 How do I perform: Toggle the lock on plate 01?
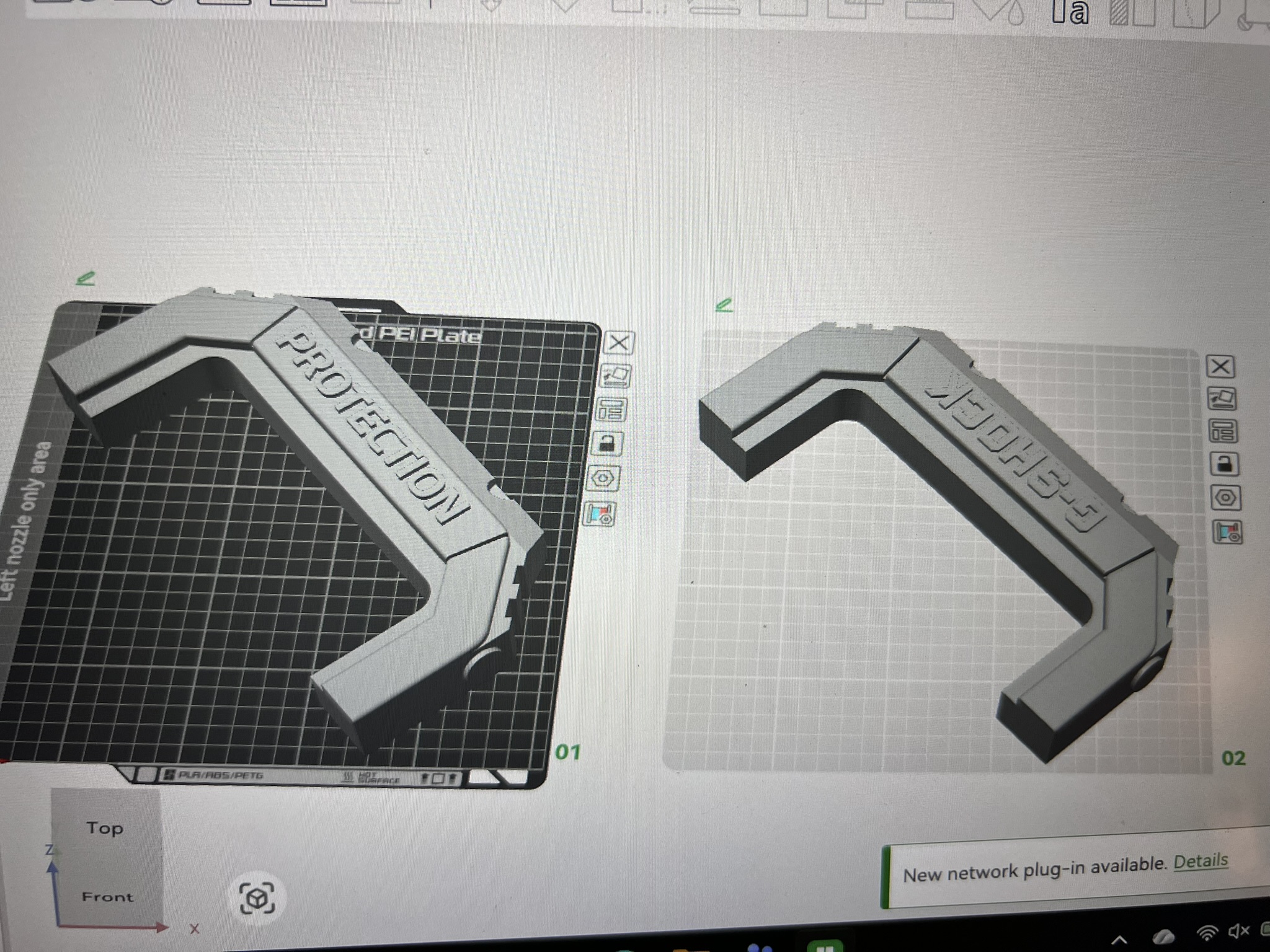[x=607, y=444]
